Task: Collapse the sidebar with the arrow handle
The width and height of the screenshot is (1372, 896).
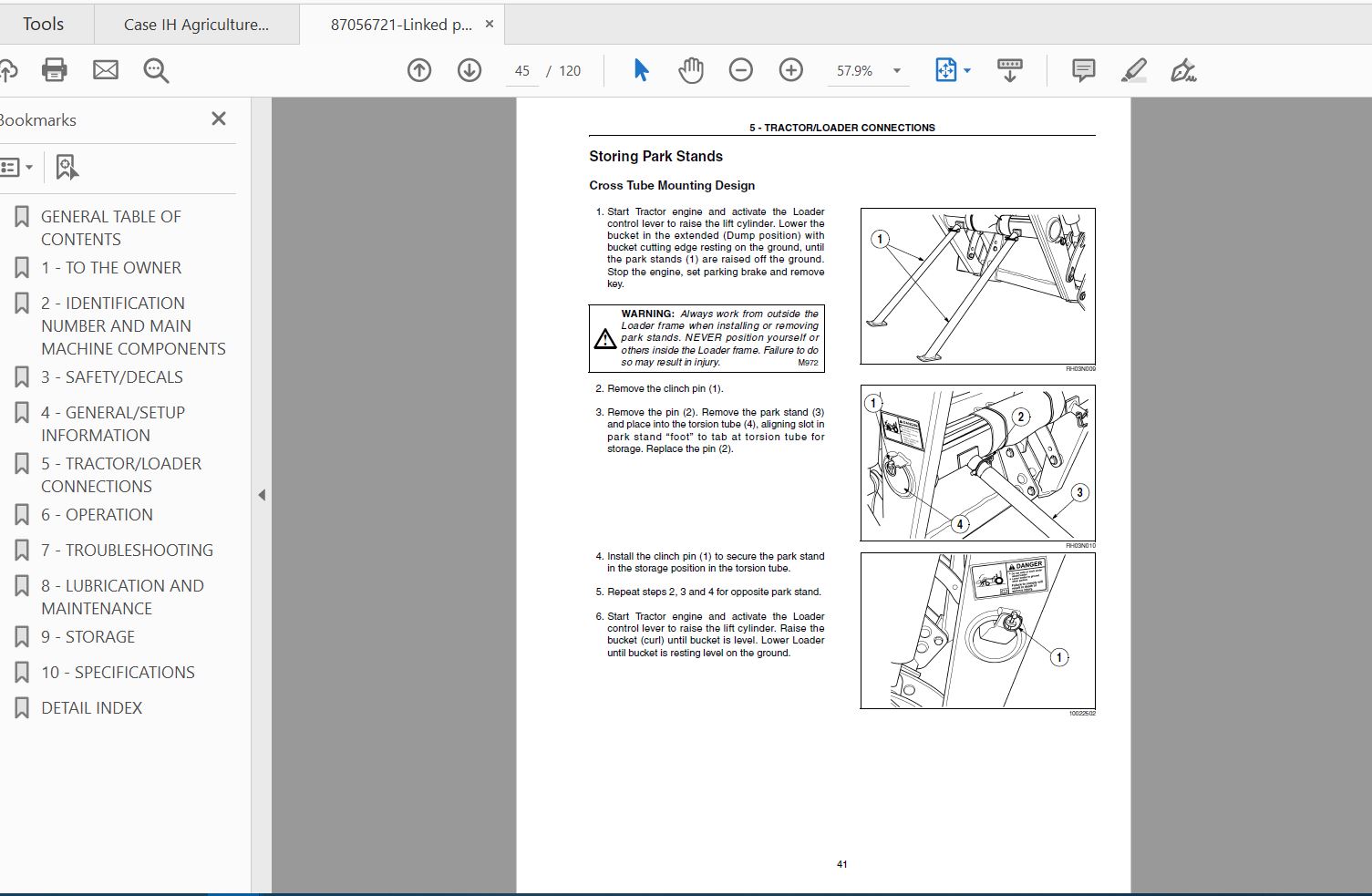Action: 262,494
